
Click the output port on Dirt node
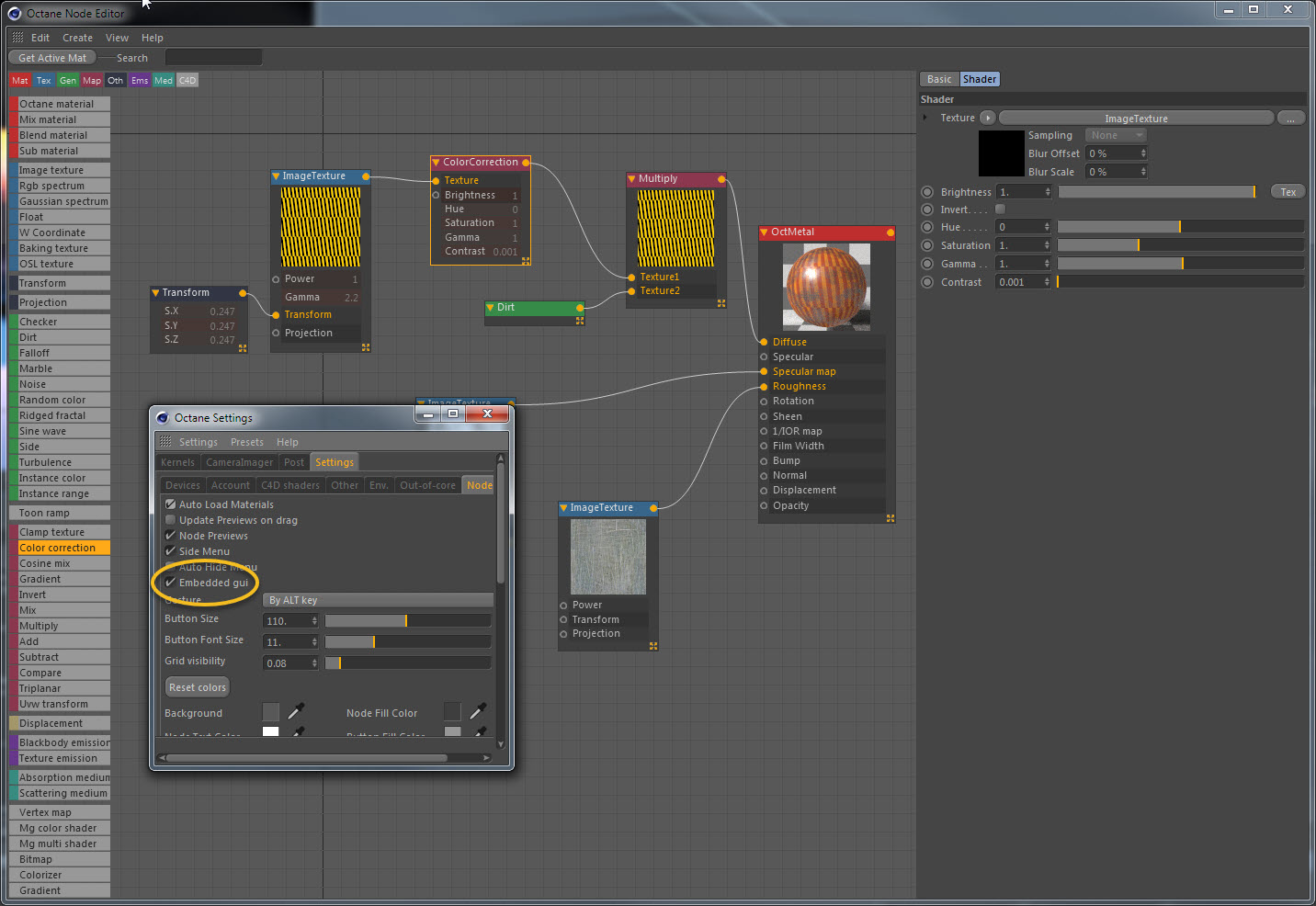(580, 308)
